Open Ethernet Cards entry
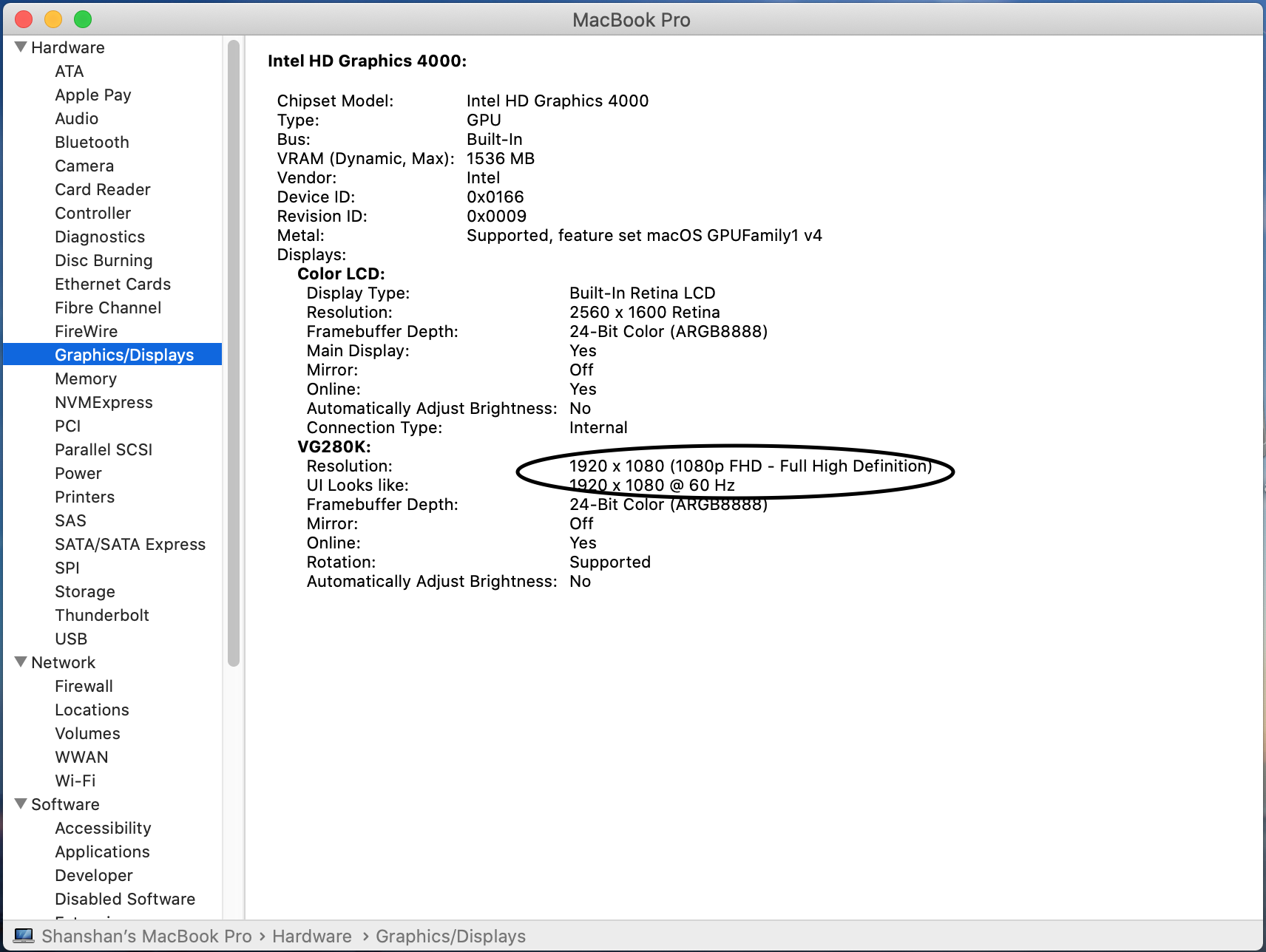Image resolution: width=1266 pixels, height=952 pixels. coord(113,284)
